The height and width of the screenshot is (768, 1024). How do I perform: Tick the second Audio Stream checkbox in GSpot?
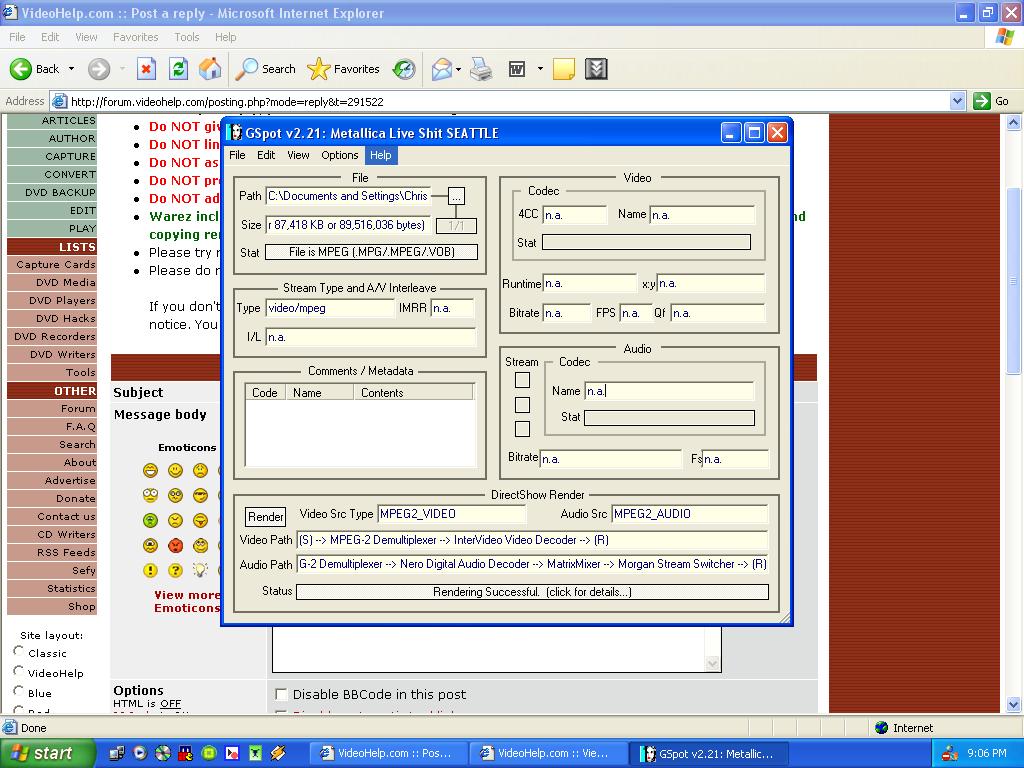(522, 405)
